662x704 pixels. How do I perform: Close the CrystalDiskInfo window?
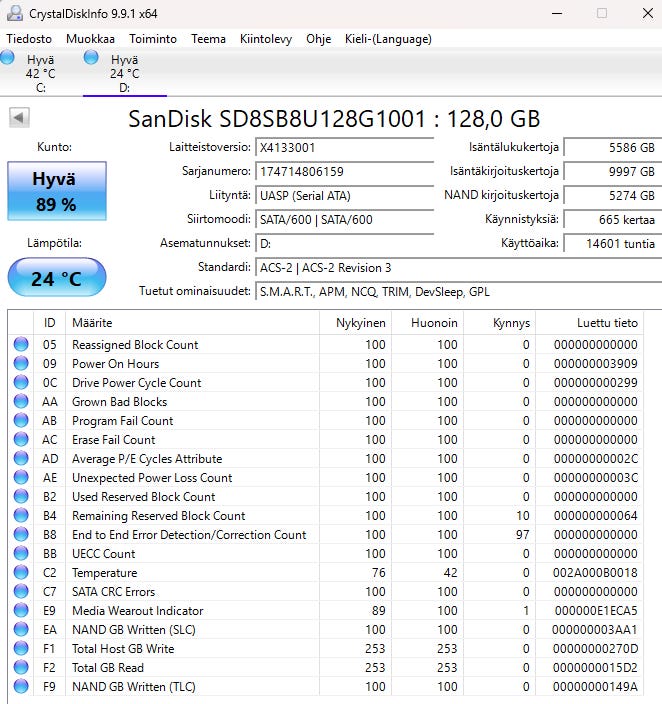(648, 13)
